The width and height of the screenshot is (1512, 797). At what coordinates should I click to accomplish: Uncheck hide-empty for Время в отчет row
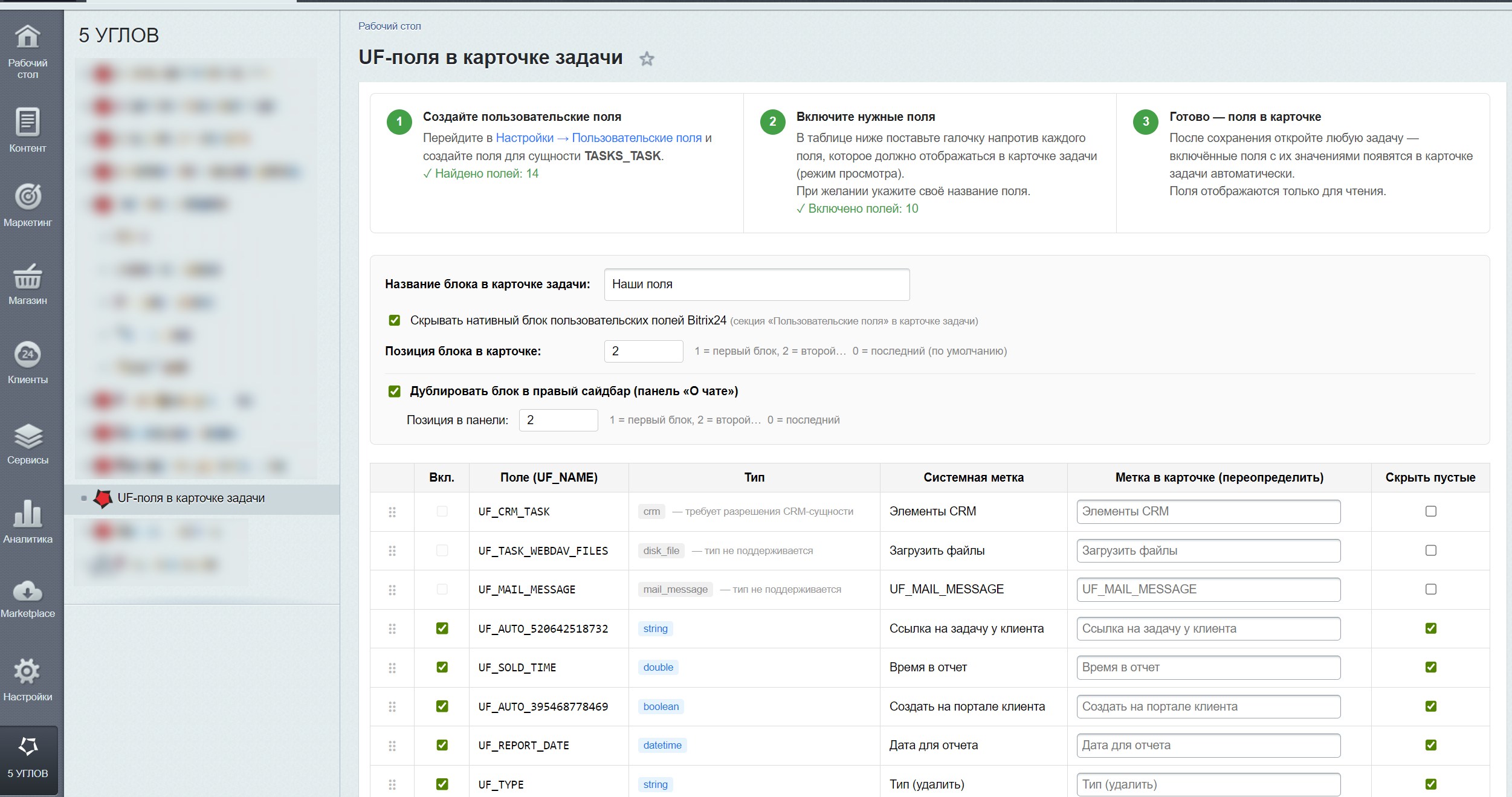tap(1431, 667)
